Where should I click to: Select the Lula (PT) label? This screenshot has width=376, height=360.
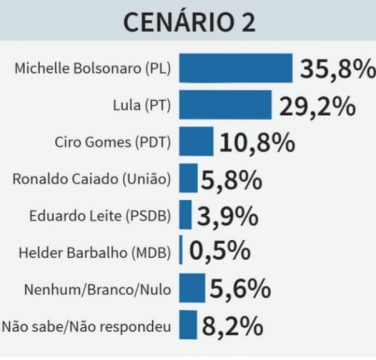click(142, 106)
